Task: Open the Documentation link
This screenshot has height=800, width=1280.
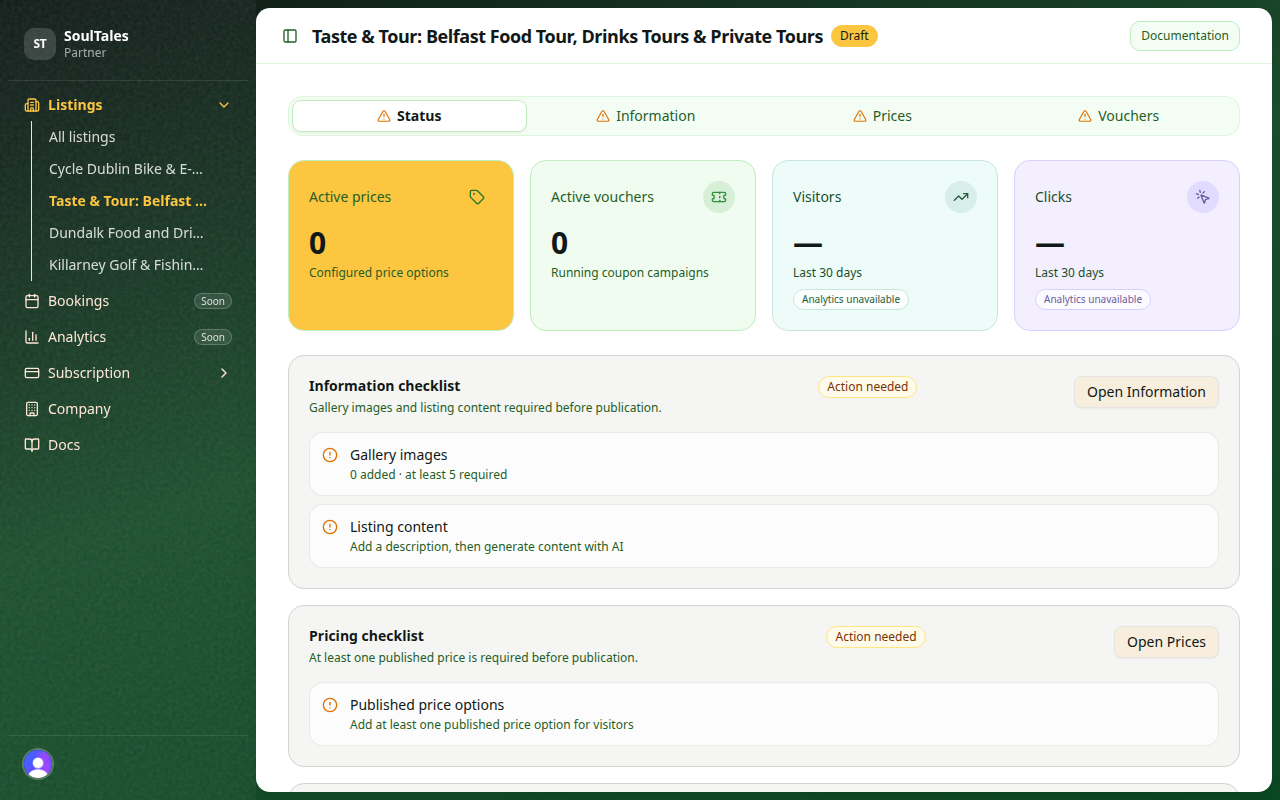Action: click(1185, 36)
